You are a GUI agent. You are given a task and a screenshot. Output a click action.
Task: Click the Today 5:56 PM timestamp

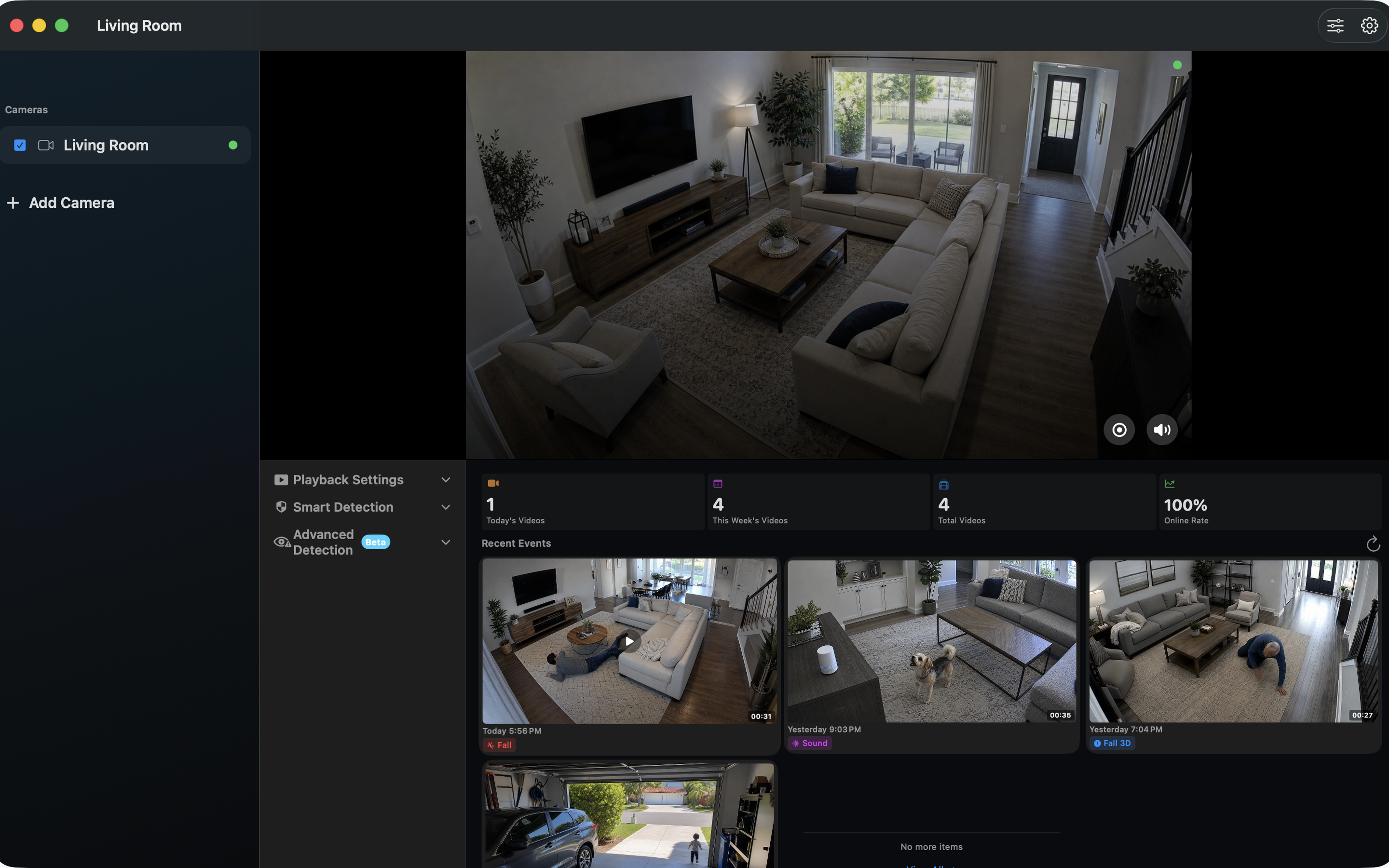tap(512, 732)
